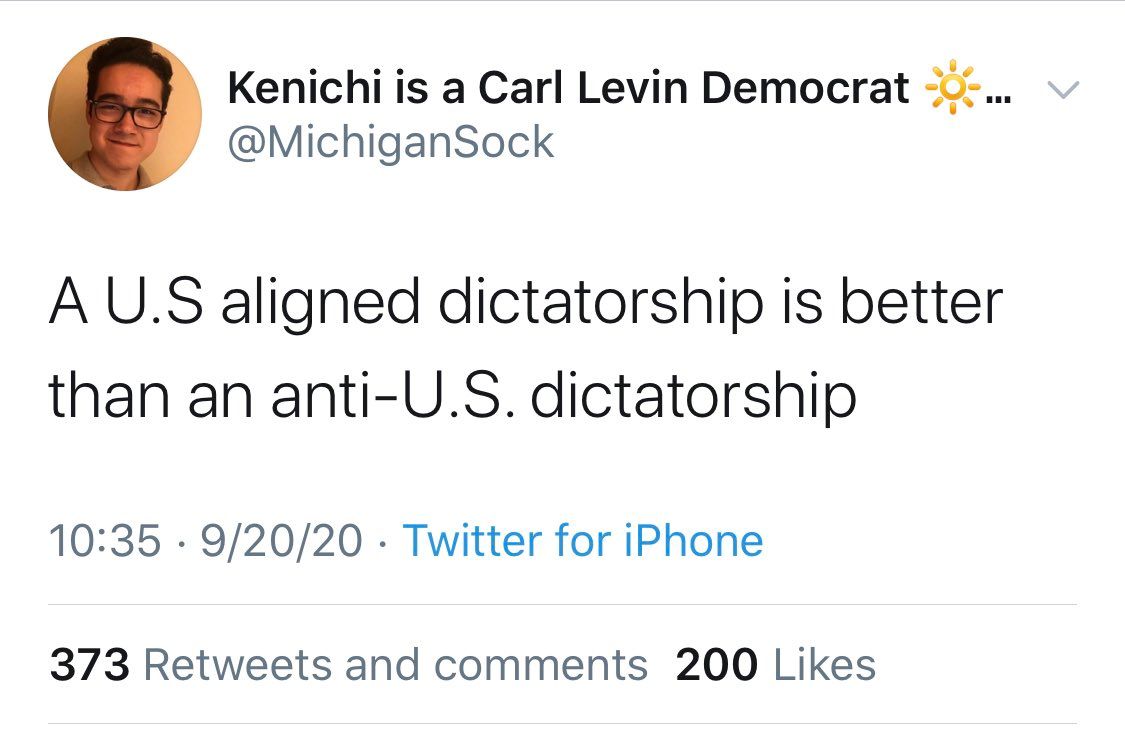Image resolution: width=1125 pixels, height=755 pixels.
Task: Click the word 'Likes' in stats row
Action: (826, 665)
